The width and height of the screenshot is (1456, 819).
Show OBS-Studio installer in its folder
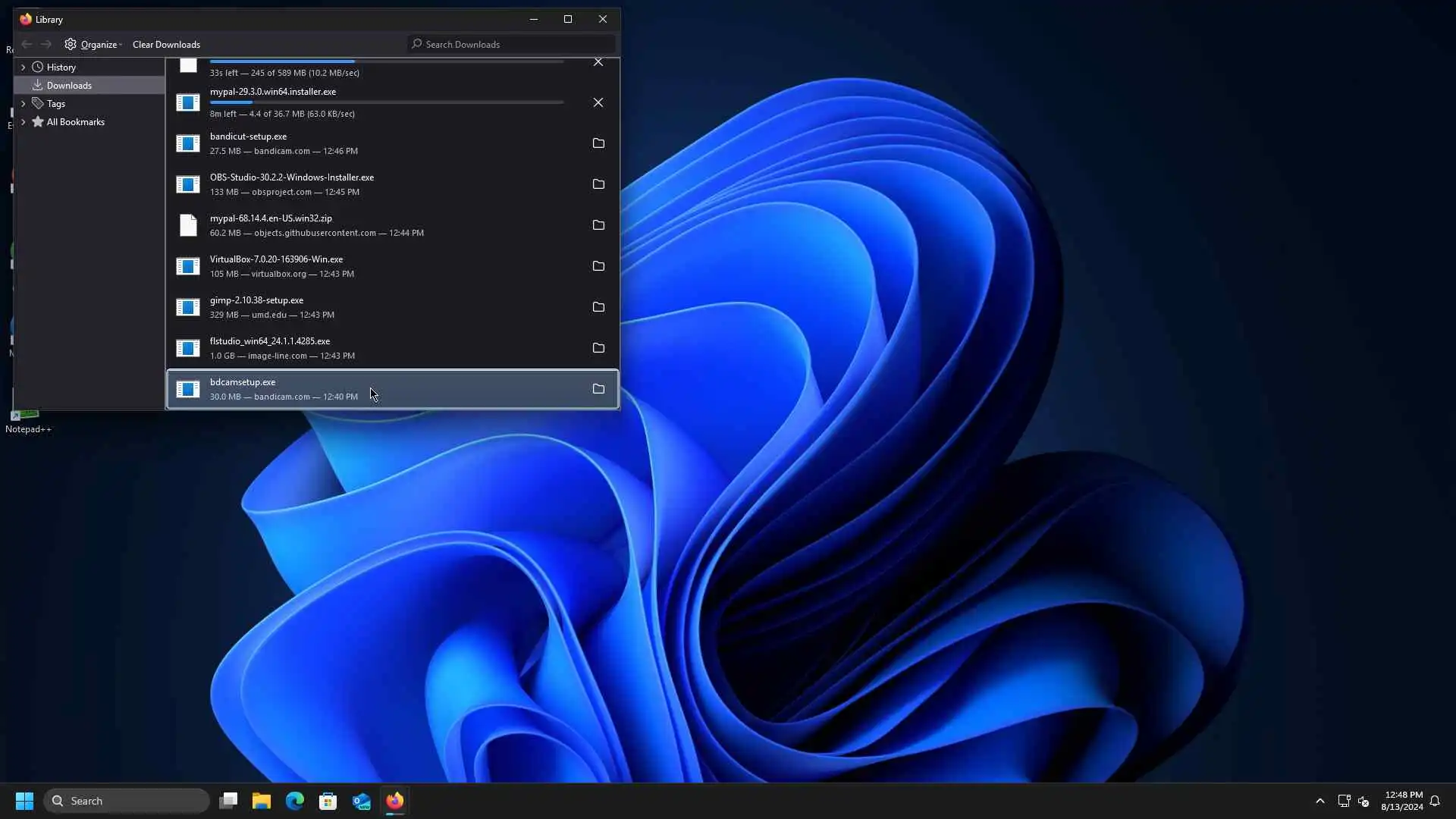click(x=598, y=184)
